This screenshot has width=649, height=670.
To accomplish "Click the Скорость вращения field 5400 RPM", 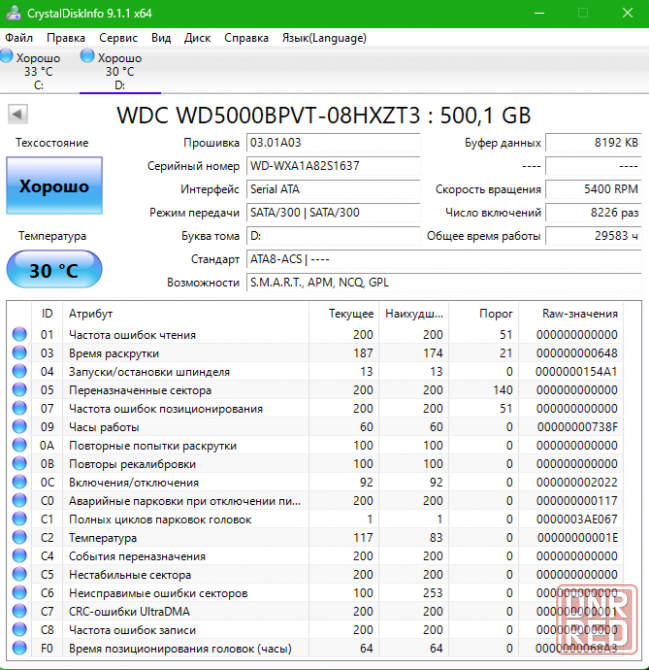I will point(593,189).
